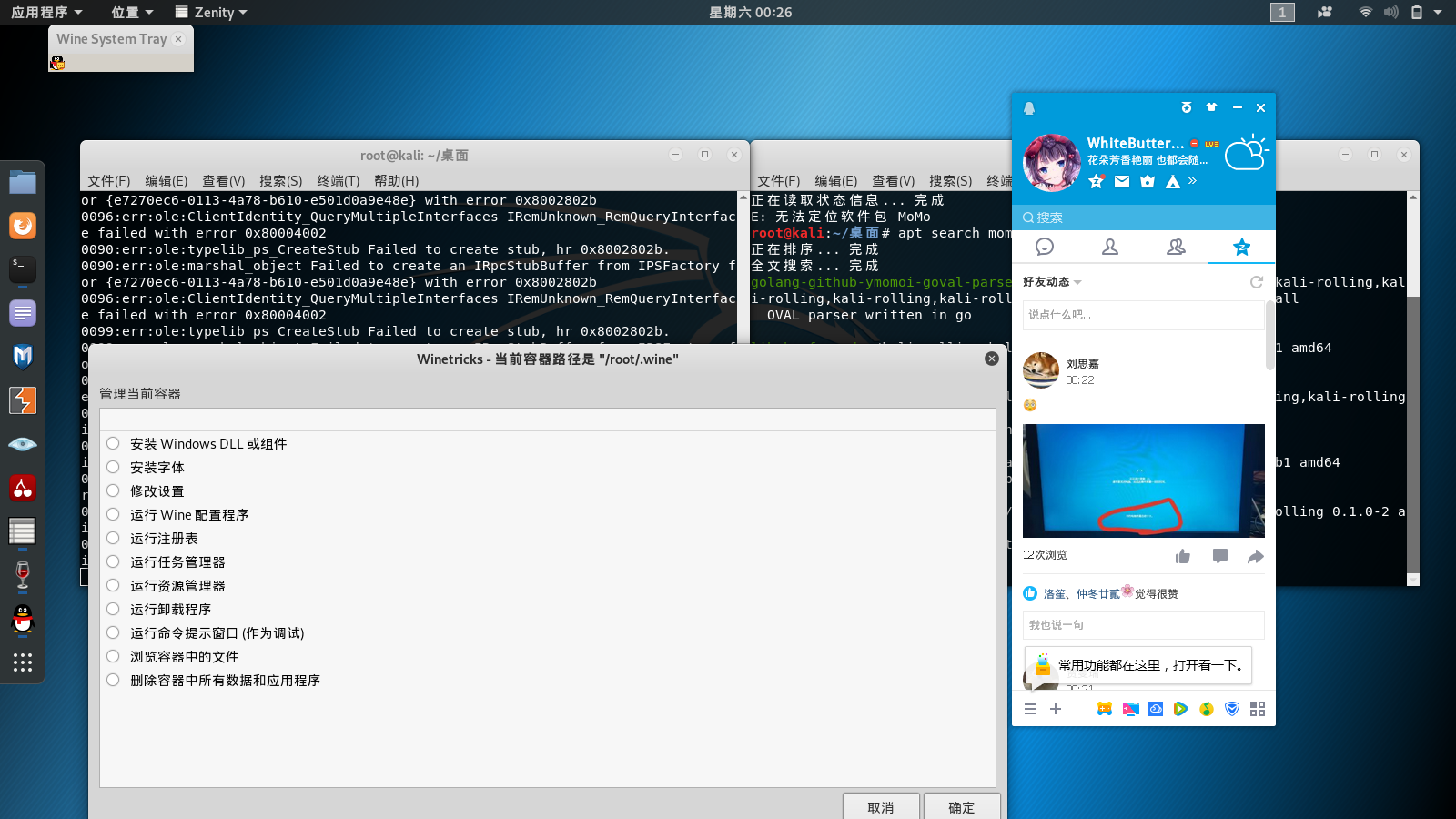
Task: Switch to QQ messages tab
Action: pos(1045,247)
